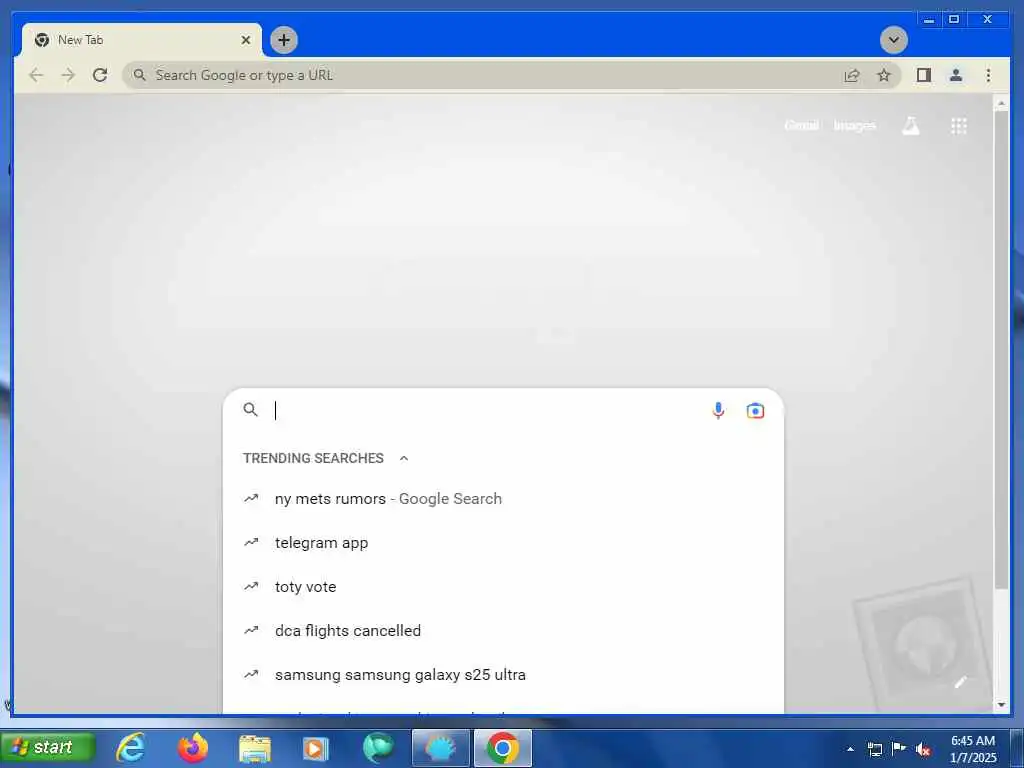Click the magnifier icon in the search box
Viewport: 1024px width, 768px height.
point(250,409)
